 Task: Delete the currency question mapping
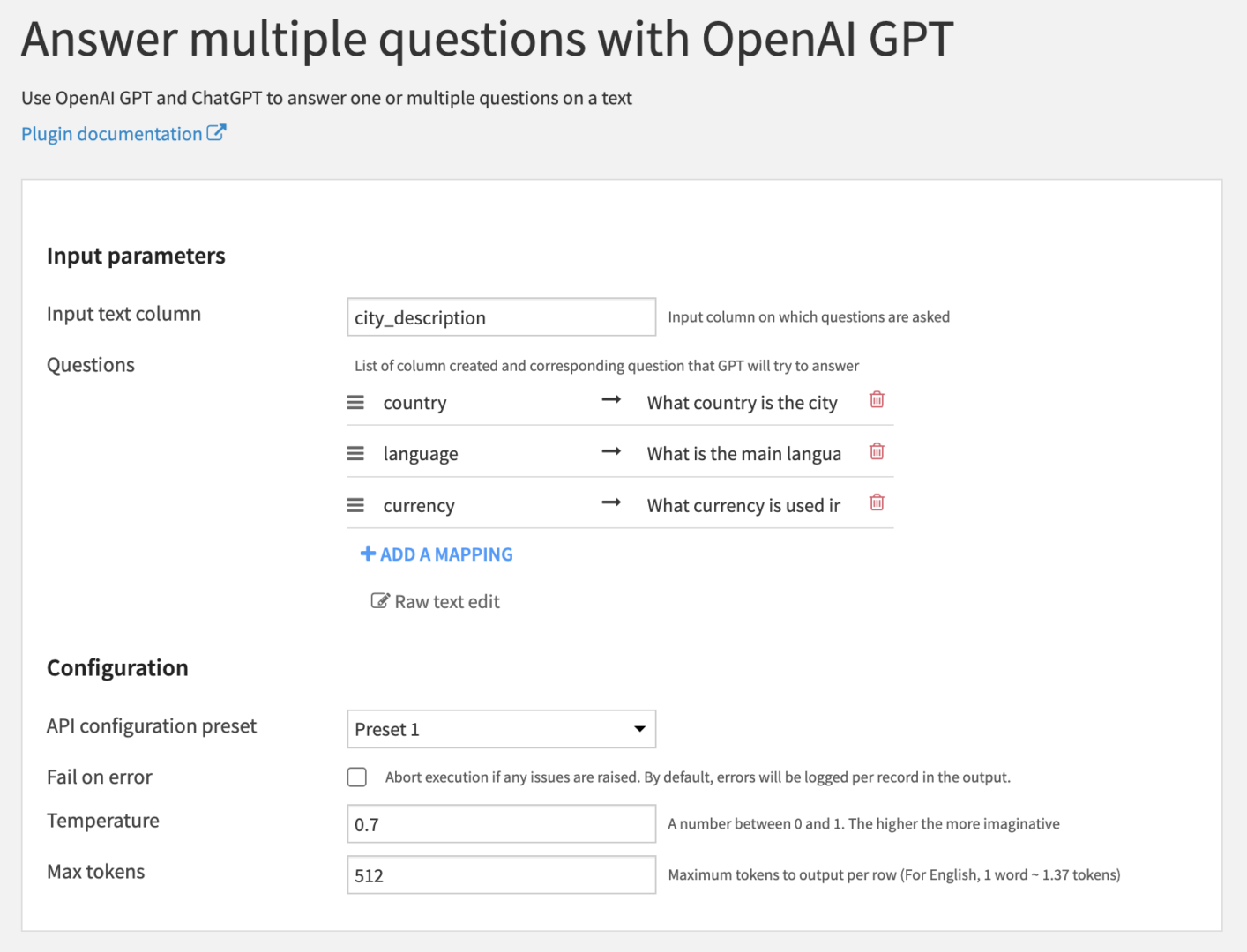[877, 502]
